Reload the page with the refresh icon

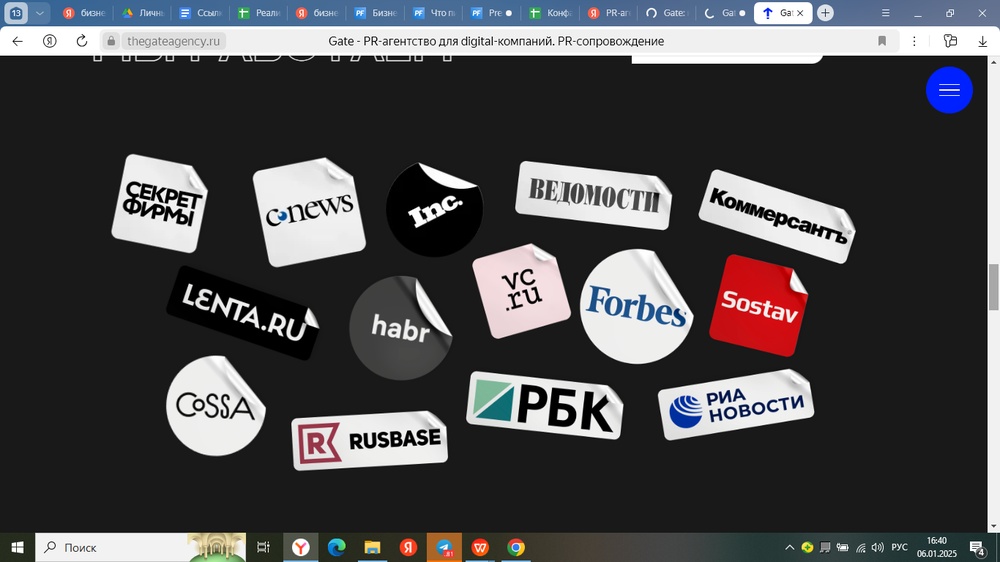pos(82,41)
